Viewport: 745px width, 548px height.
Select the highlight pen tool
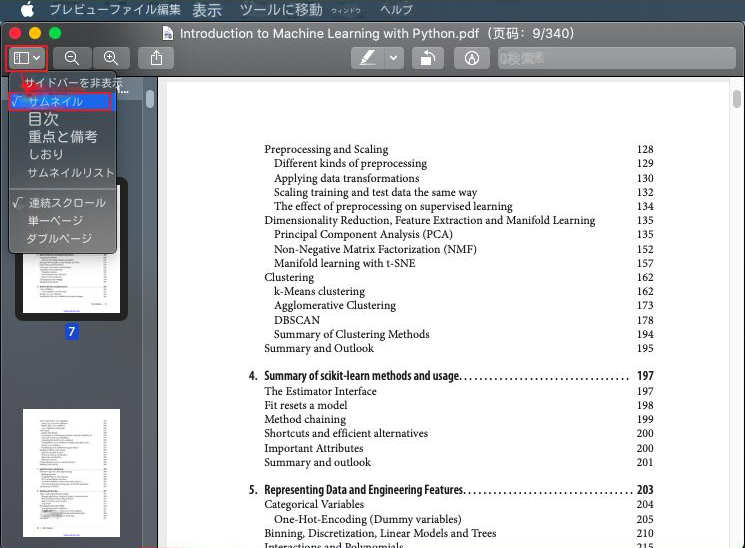point(367,58)
